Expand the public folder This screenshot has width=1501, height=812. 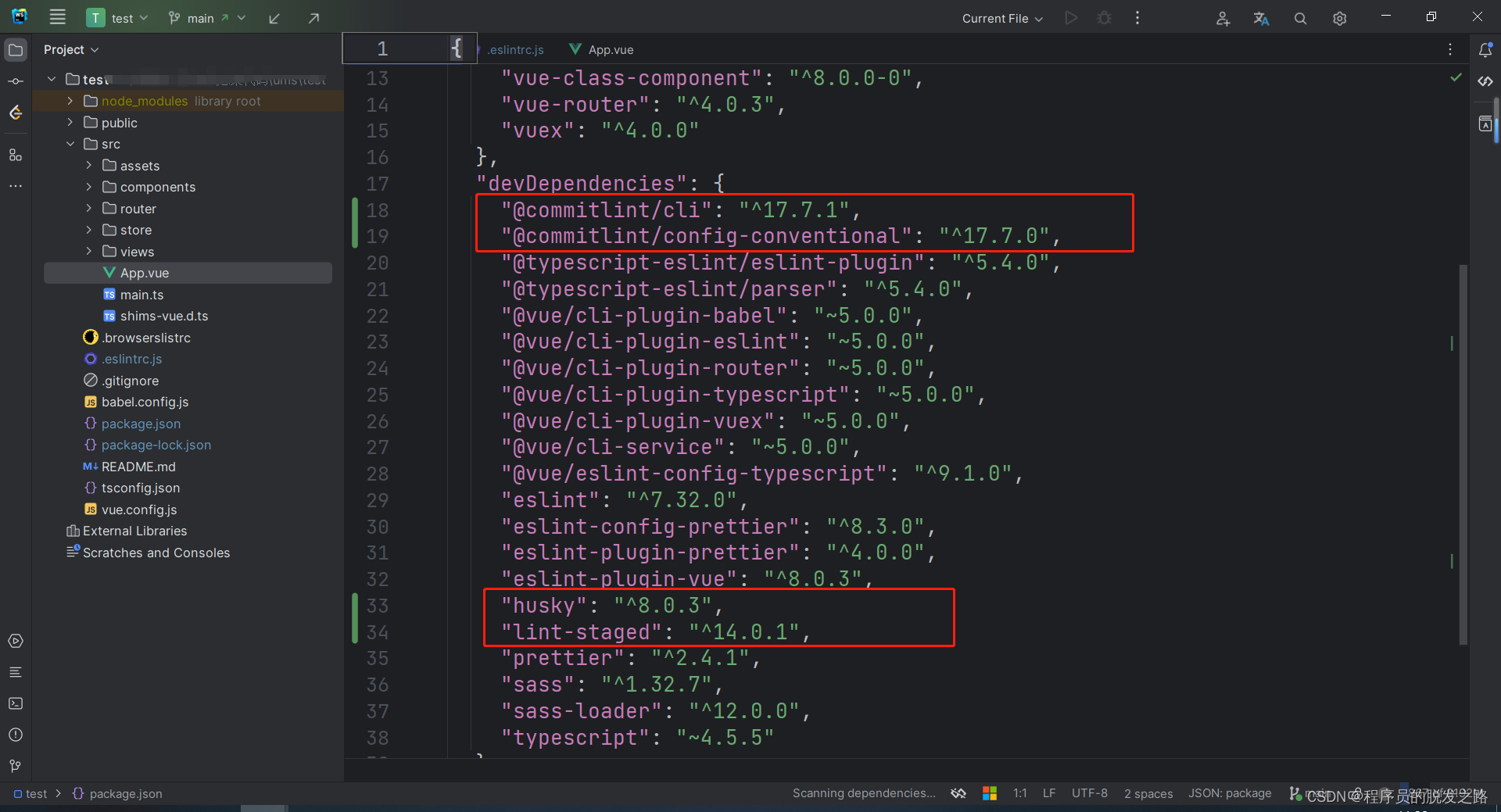[70, 123]
